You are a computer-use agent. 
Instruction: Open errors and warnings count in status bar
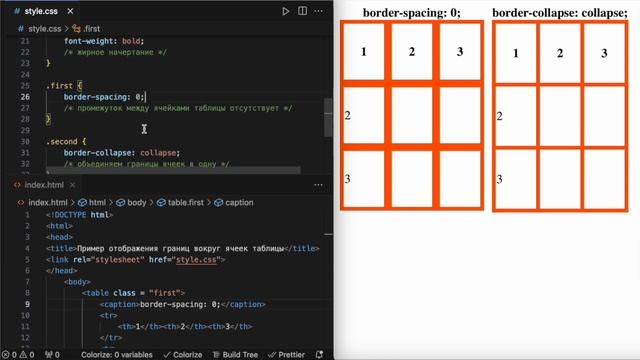click(18, 355)
